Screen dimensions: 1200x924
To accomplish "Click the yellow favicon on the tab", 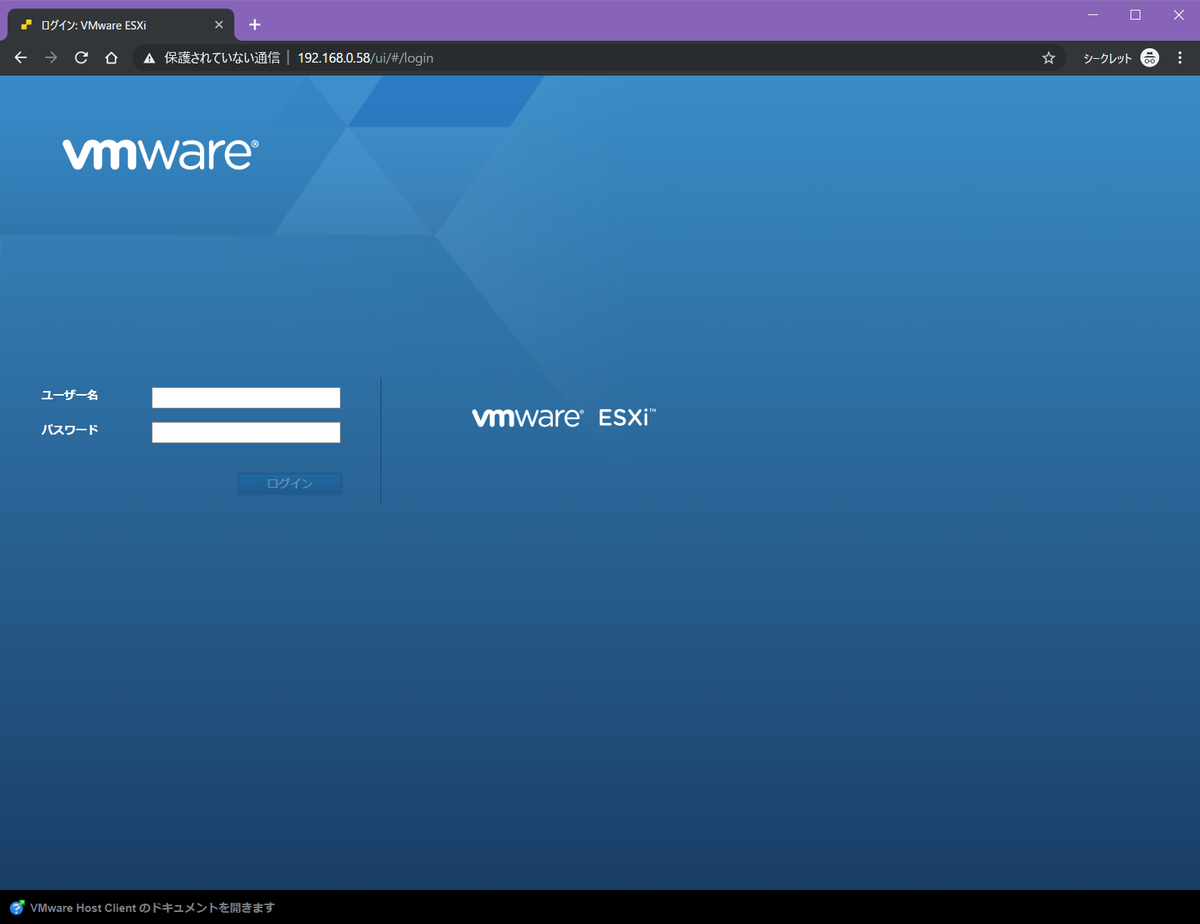I will [x=27, y=25].
